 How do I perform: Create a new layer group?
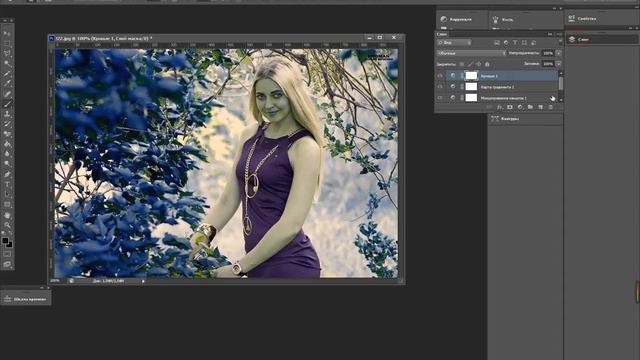click(x=530, y=107)
